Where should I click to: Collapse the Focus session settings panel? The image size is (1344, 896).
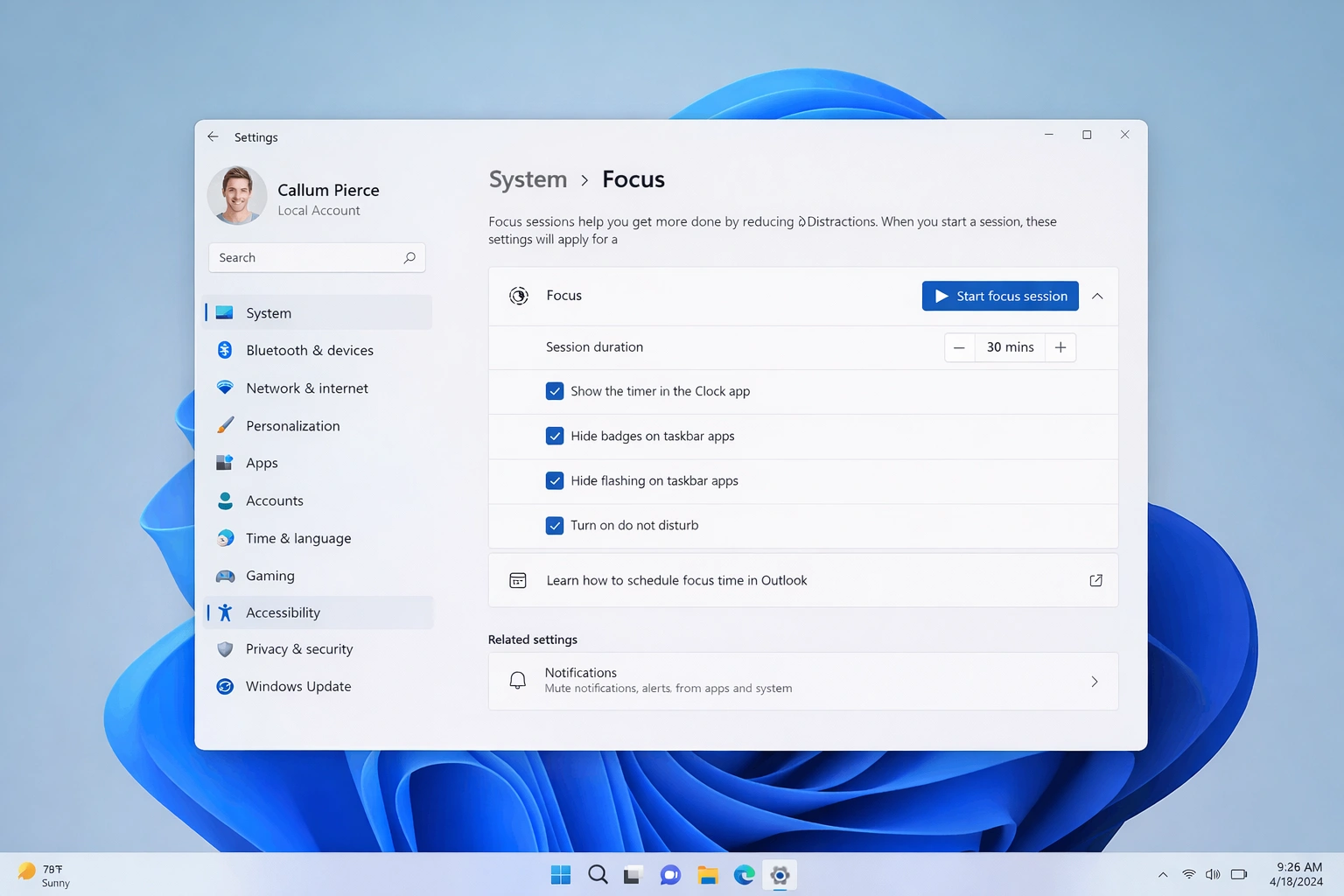(1097, 296)
